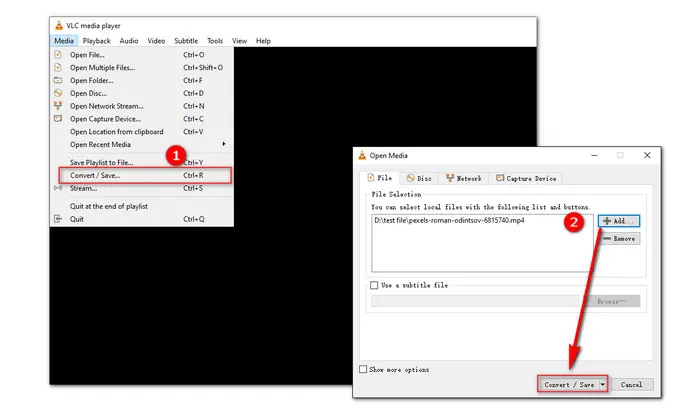Open the Help menu

click(263, 41)
